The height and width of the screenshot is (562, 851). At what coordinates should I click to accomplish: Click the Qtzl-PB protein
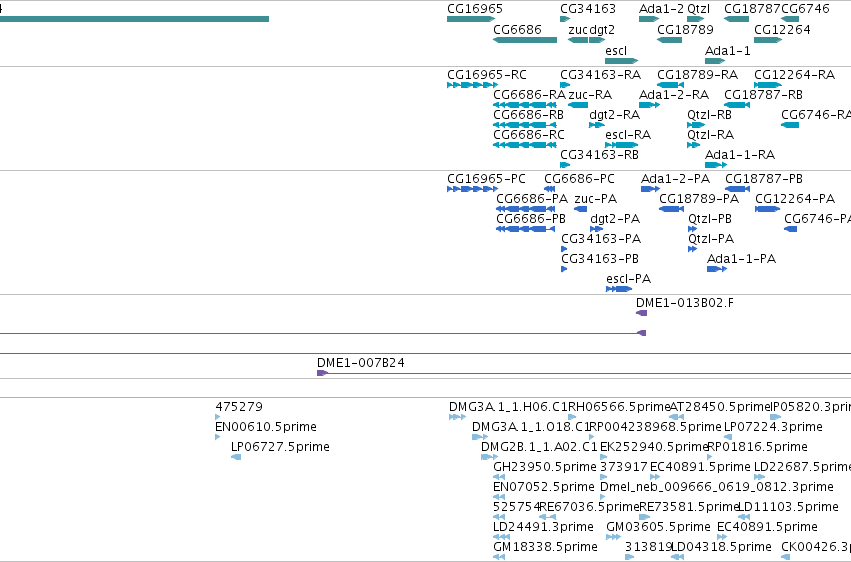[710, 219]
